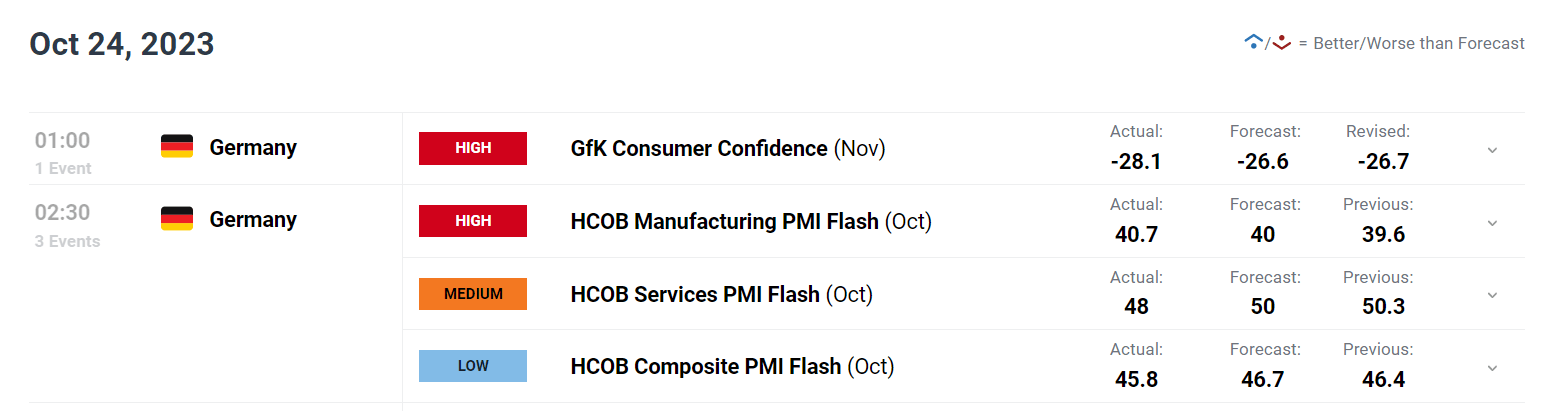The width and height of the screenshot is (1541, 411).
Task: Expand GfK Consumer Confidence row details
Action: [1492, 150]
